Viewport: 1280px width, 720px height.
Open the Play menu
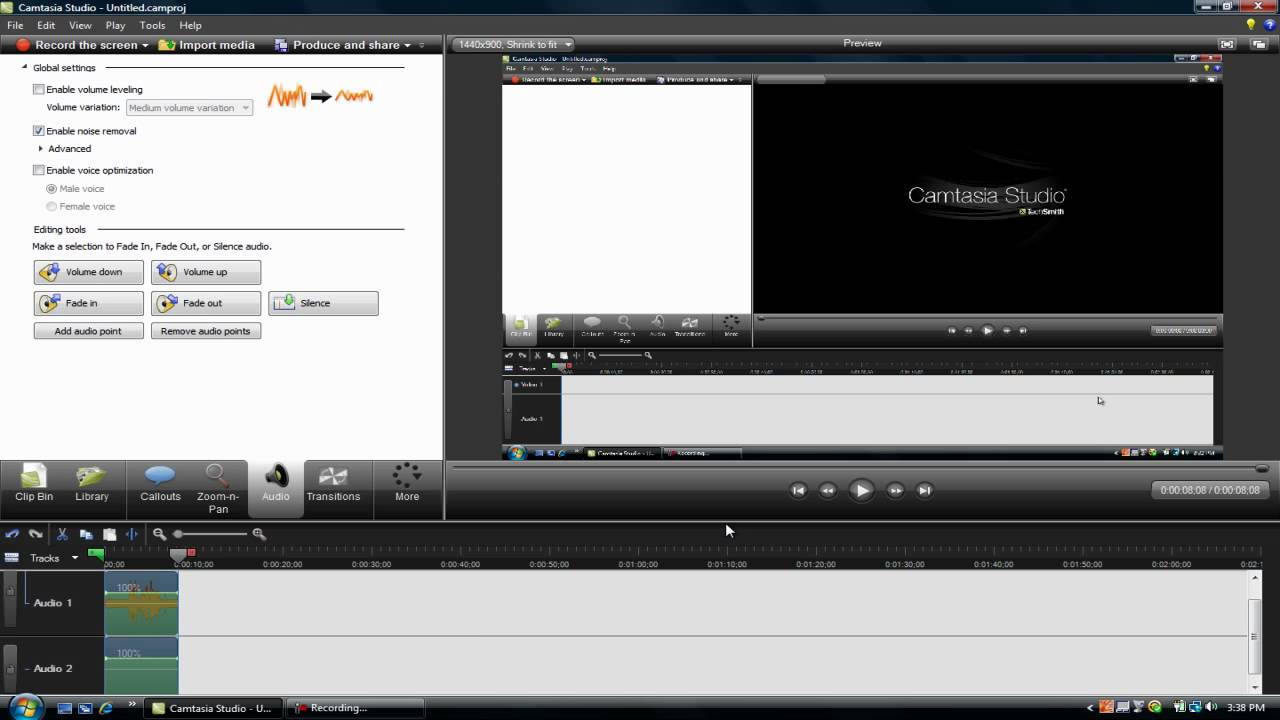tap(115, 25)
